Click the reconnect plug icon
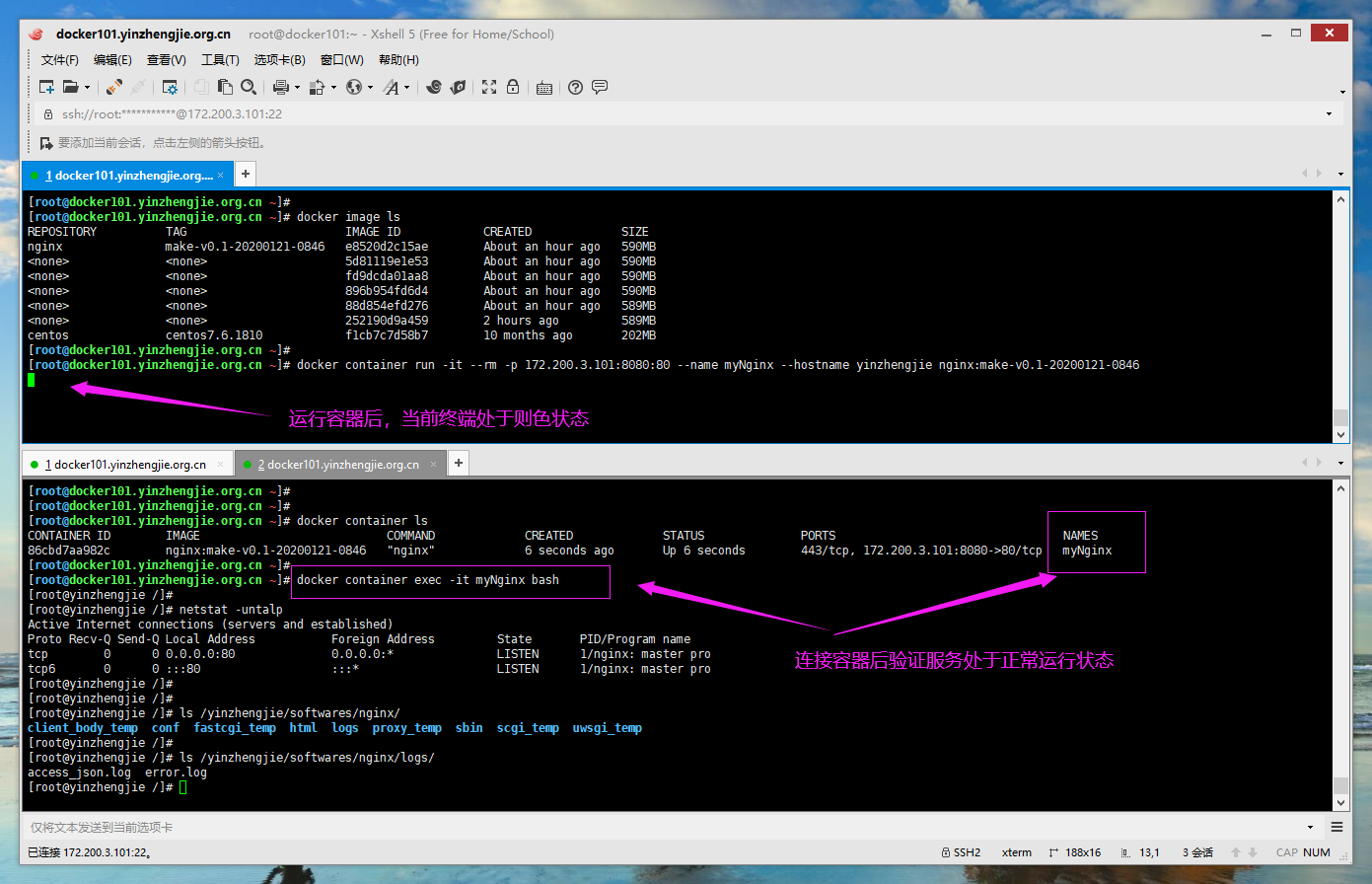Viewport: 1372px width, 884px height. click(x=114, y=87)
